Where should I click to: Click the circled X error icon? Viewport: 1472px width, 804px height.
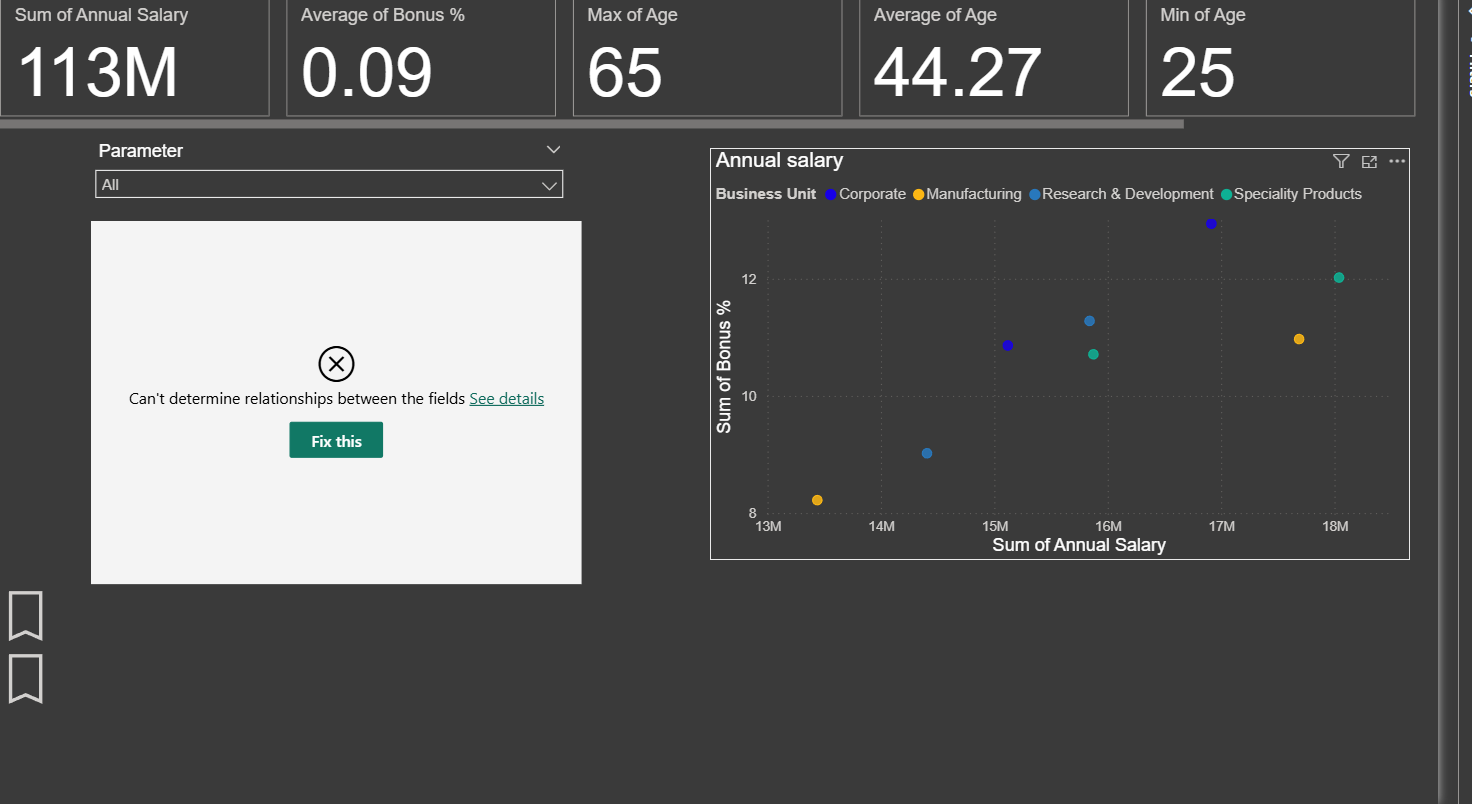coord(336,364)
